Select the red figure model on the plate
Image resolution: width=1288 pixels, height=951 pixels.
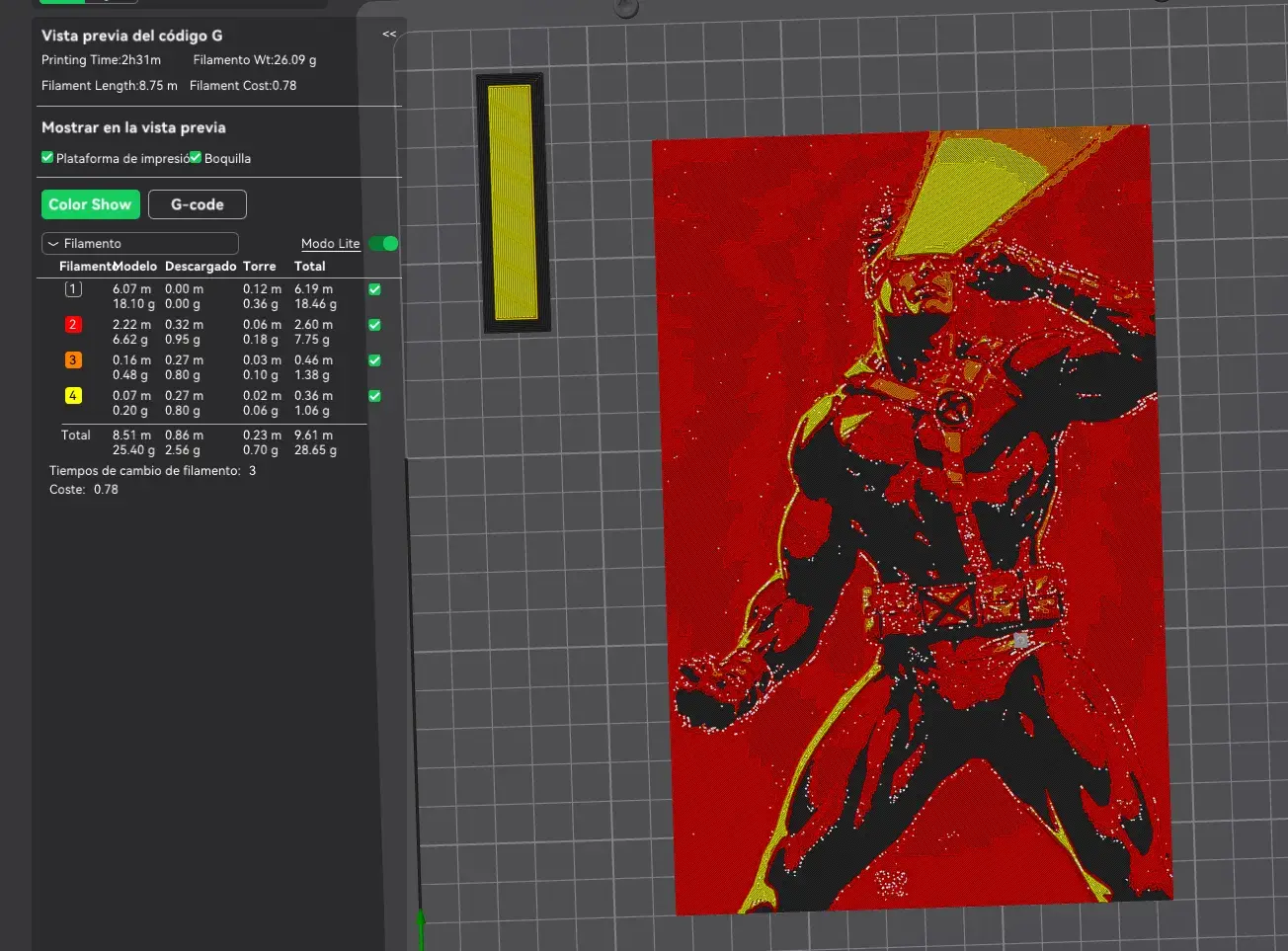tap(911, 519)
